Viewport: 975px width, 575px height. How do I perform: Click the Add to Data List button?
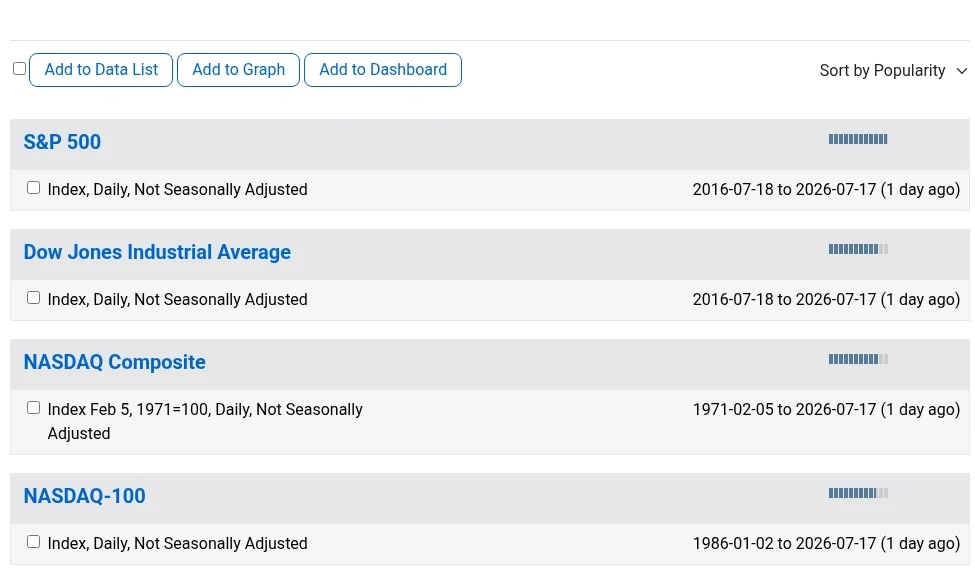101,70
